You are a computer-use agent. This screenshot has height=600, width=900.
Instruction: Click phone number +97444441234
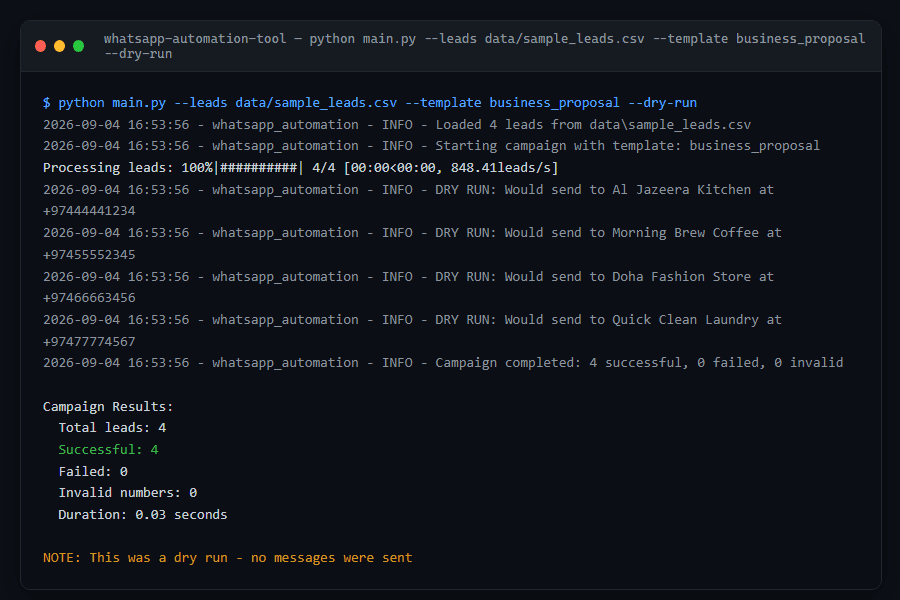pyautogui.click(x=89, y=211)
